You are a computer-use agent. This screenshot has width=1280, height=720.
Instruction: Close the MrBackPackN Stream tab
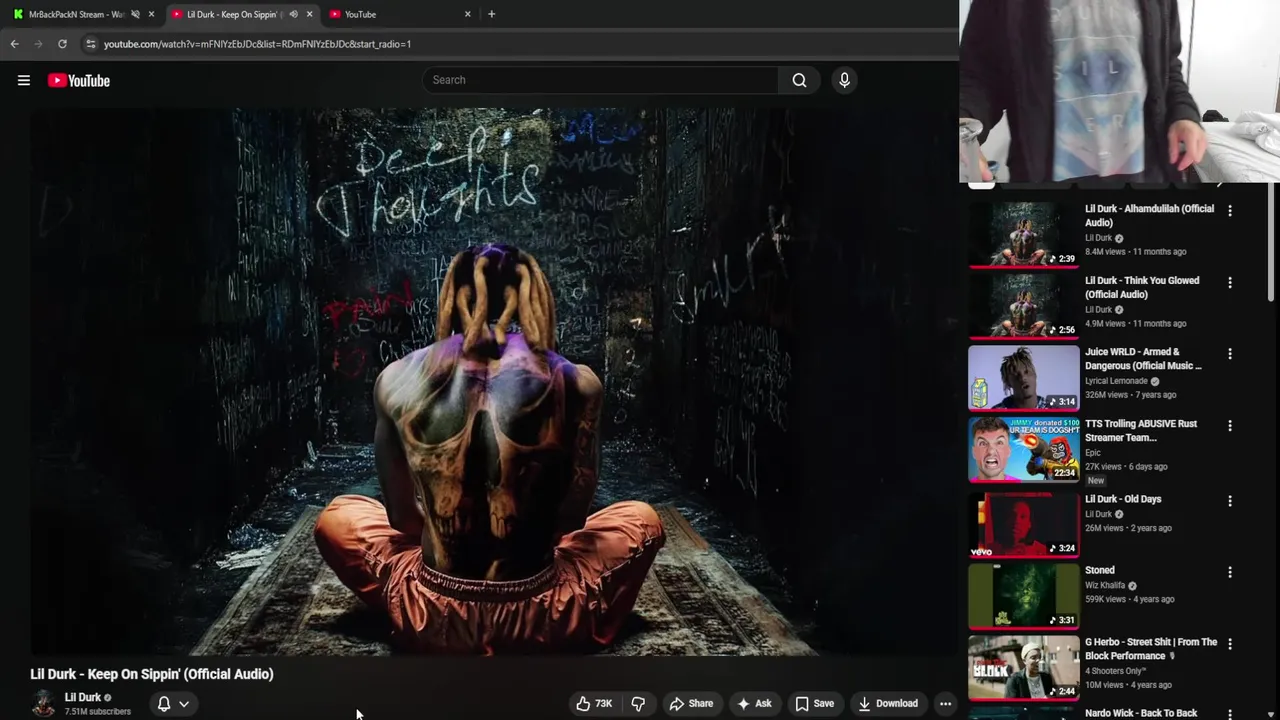pos(151,14)
